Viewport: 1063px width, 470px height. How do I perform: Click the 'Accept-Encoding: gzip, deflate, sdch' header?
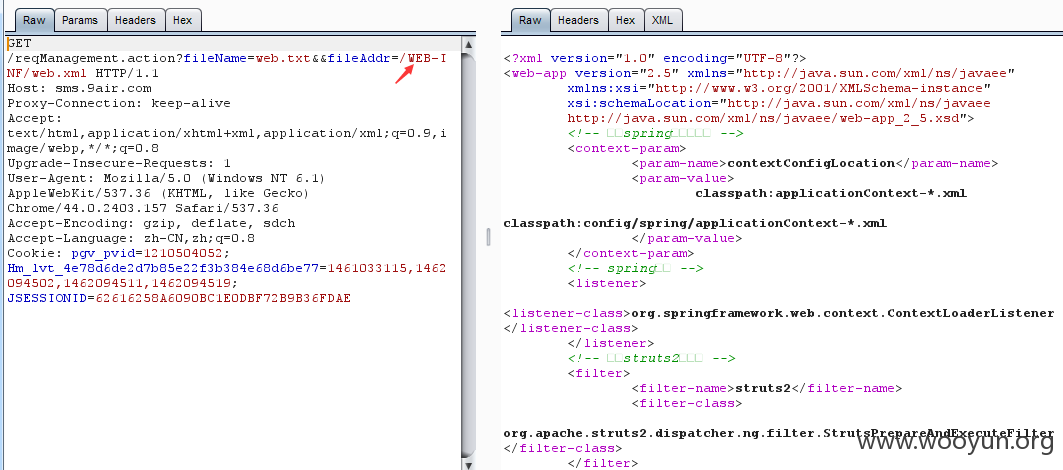151,223
